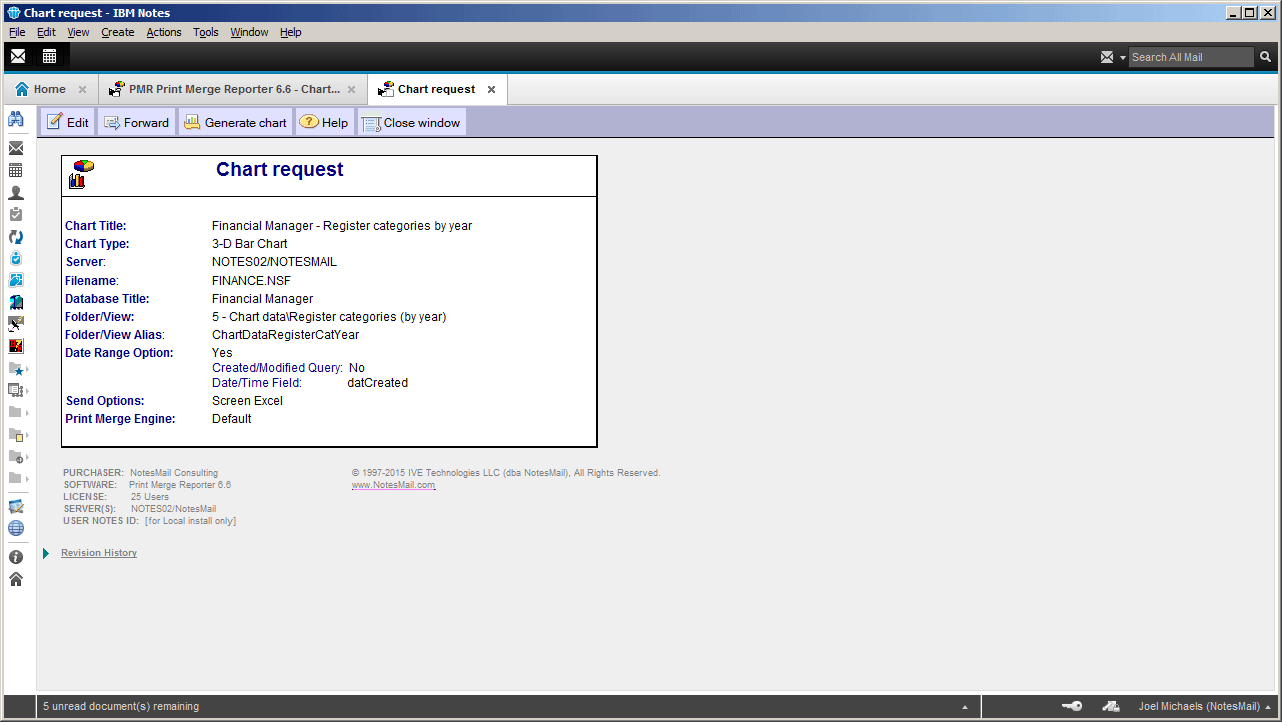
Task: Open the Actions menu
Action: tap(164, 32)
